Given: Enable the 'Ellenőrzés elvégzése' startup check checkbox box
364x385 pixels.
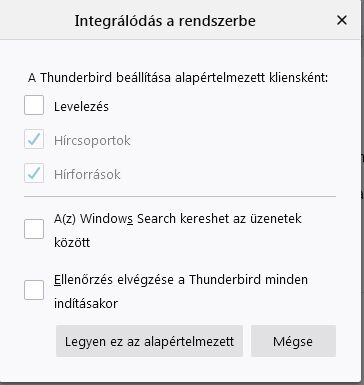Looking at the screenshot, I should (34, 290).
